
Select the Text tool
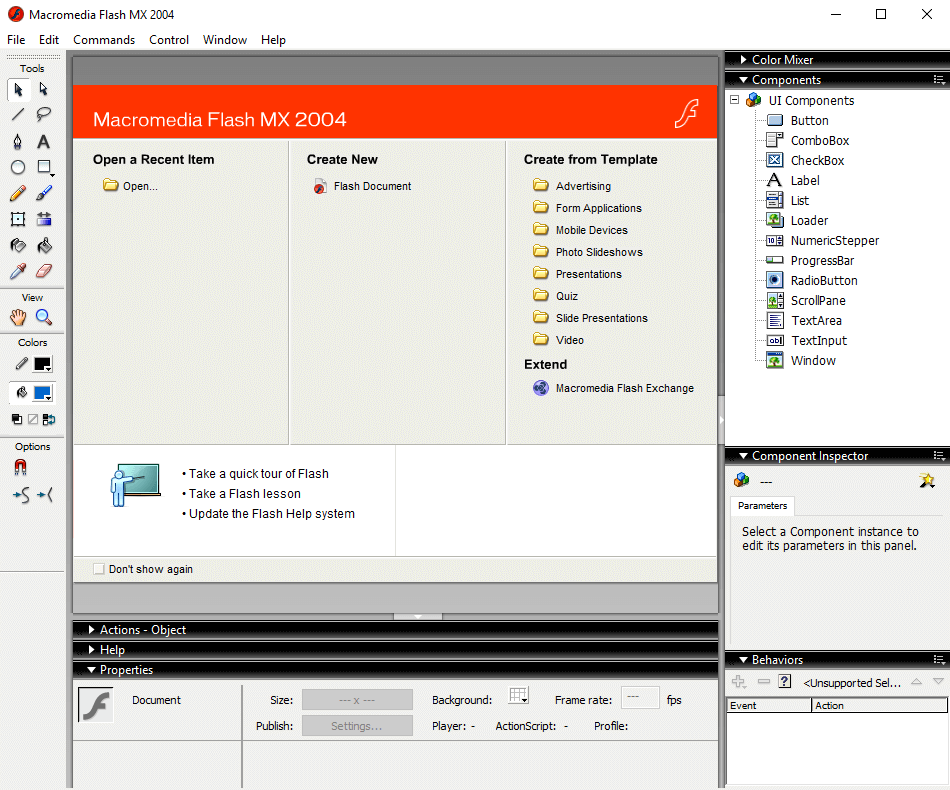(44, 141)
